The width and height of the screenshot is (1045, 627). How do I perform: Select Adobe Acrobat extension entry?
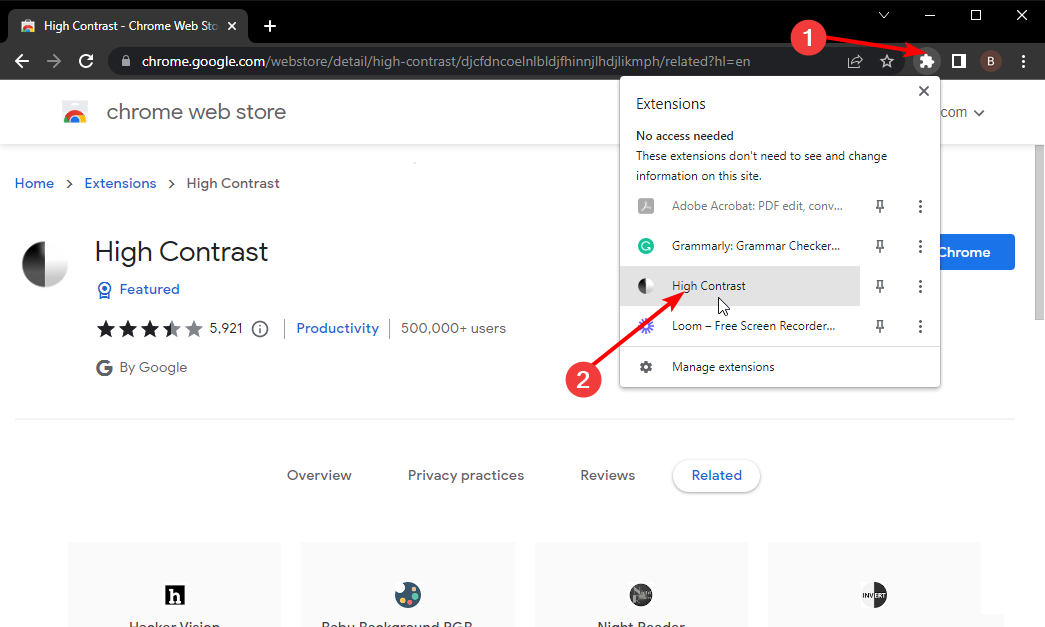pos(740,206)
